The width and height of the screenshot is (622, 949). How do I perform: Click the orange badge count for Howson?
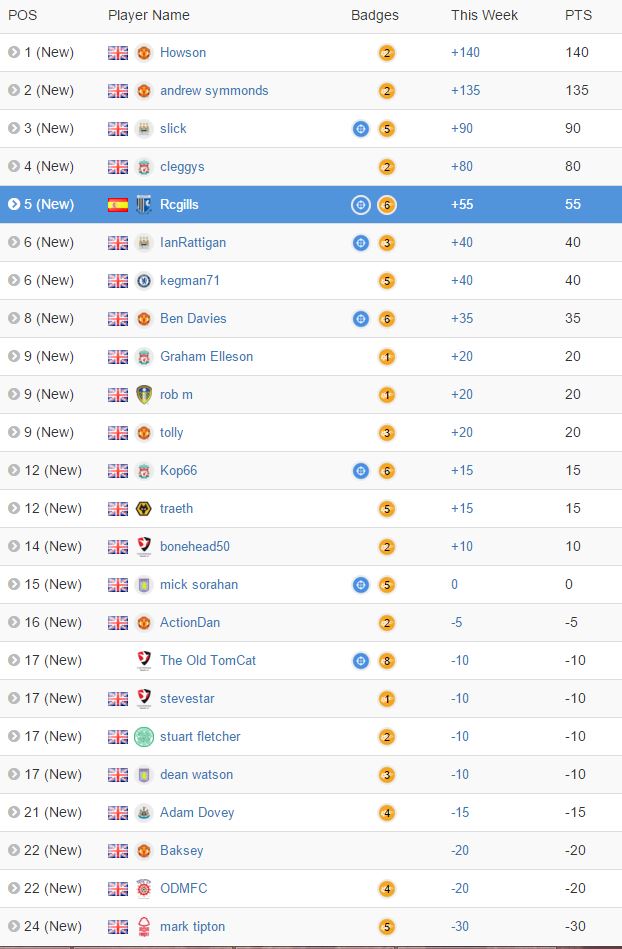pyautogui.click(x=387, y=53)
